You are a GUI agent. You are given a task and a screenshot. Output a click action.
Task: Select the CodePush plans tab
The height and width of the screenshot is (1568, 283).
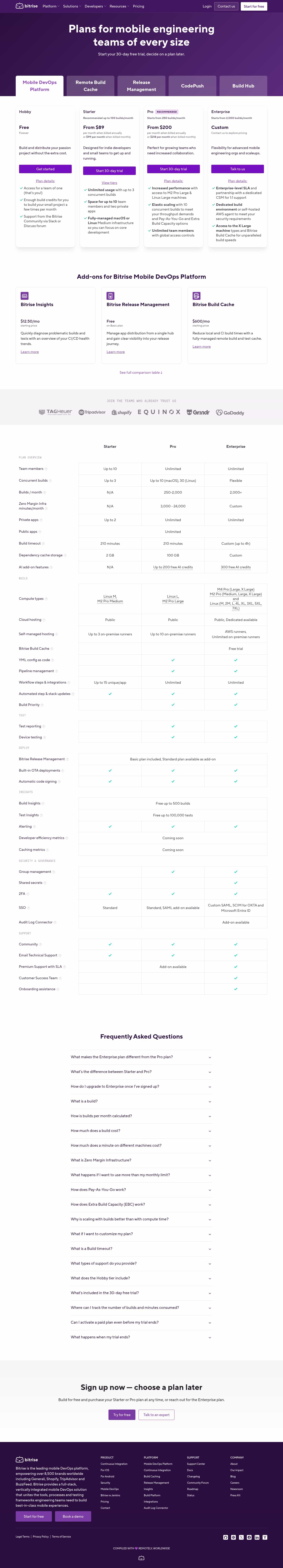[192, 86]
